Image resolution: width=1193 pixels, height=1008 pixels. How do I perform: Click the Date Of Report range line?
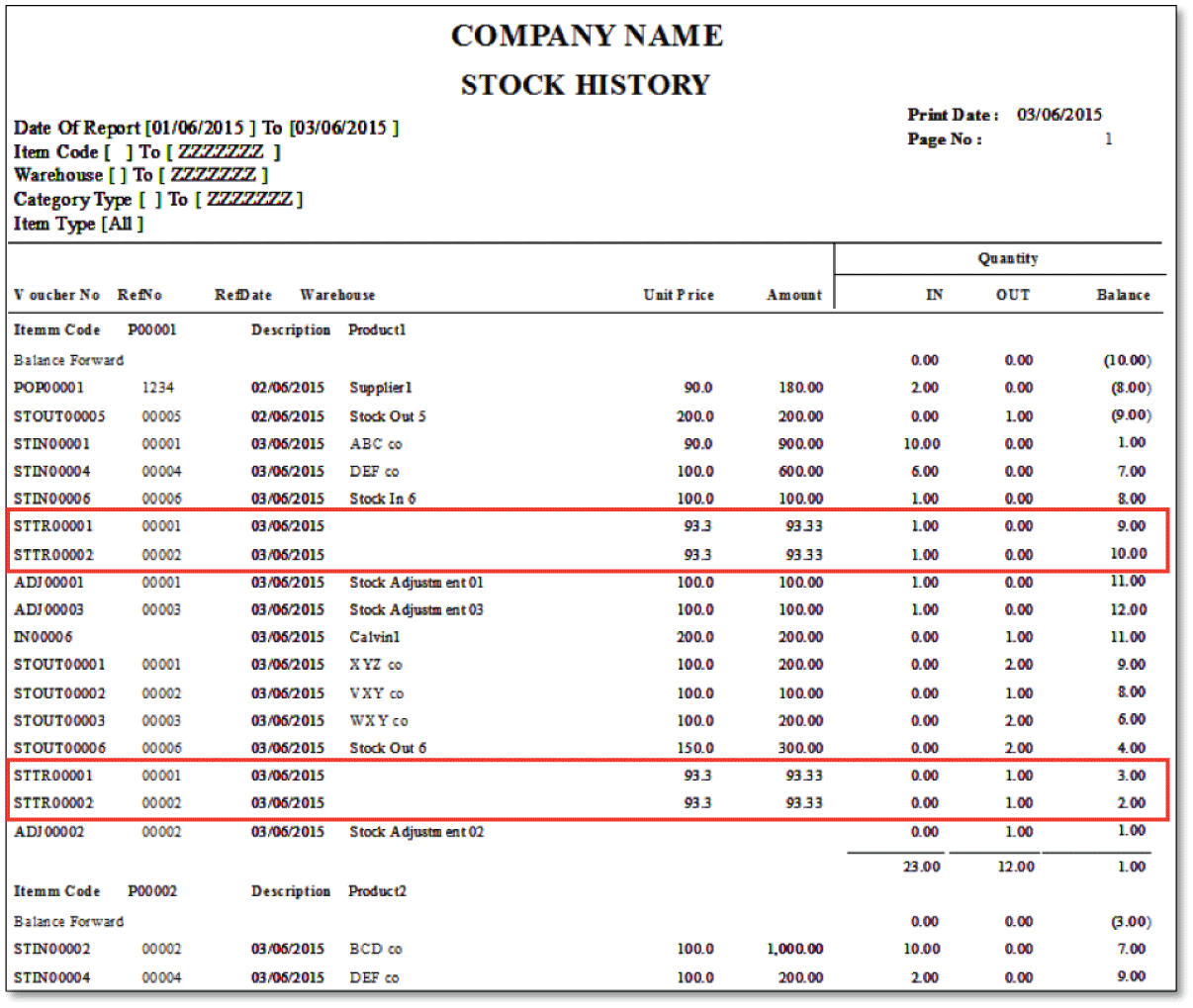coord(206,129)
